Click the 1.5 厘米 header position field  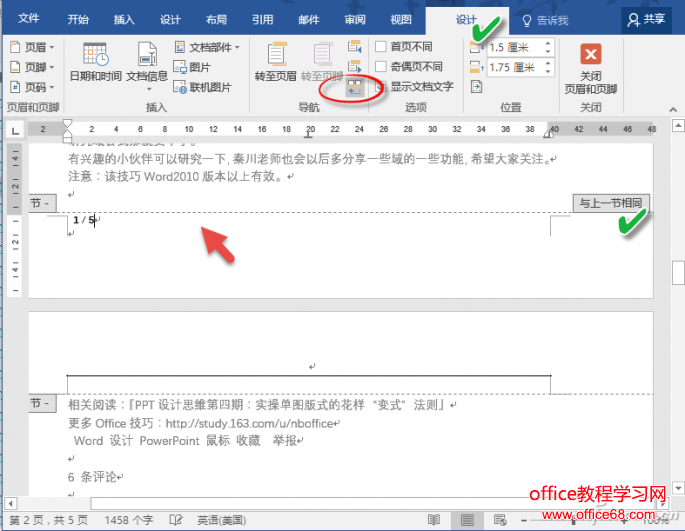pos(514,47)
